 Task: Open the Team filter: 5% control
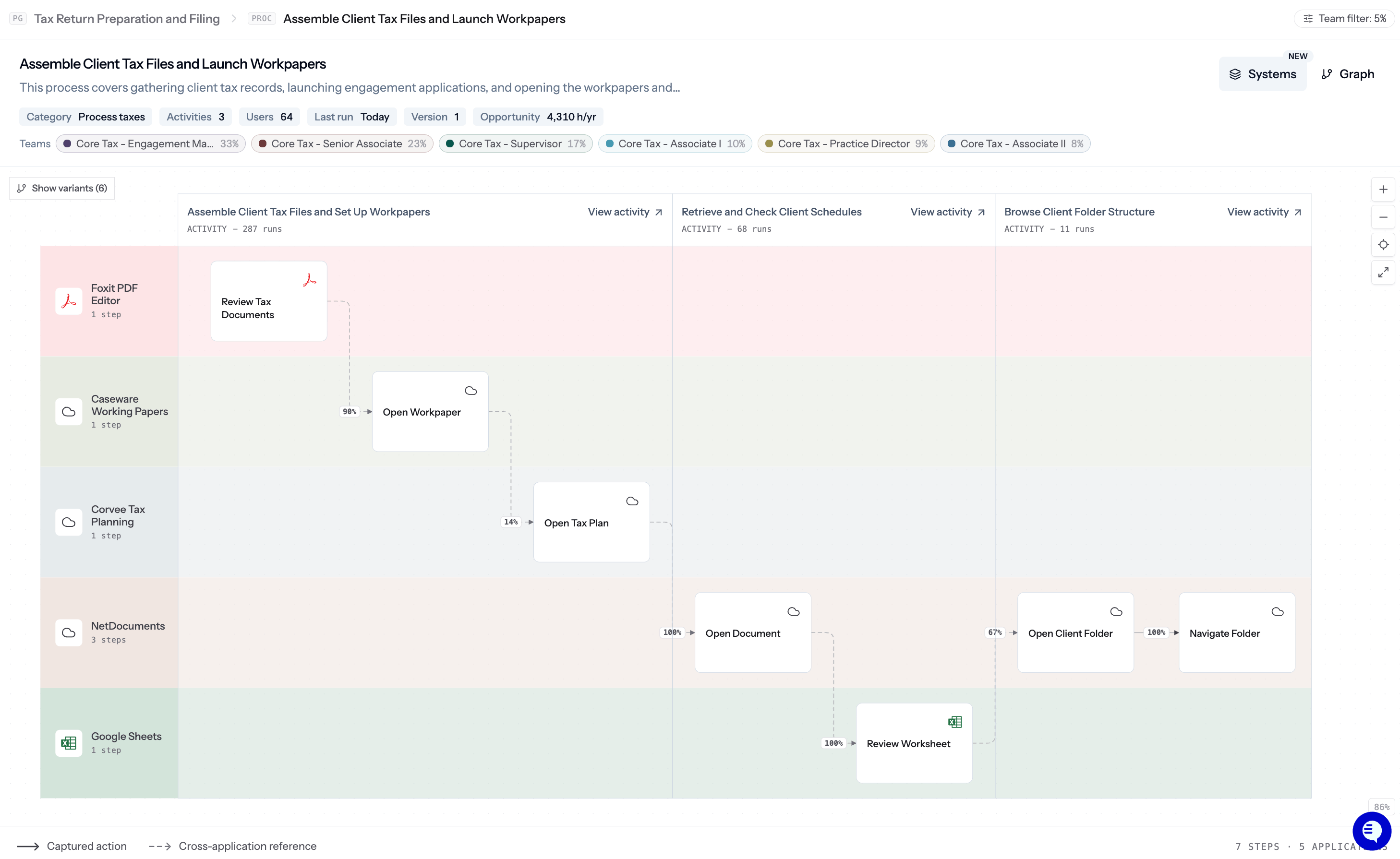click(1344, 19)
